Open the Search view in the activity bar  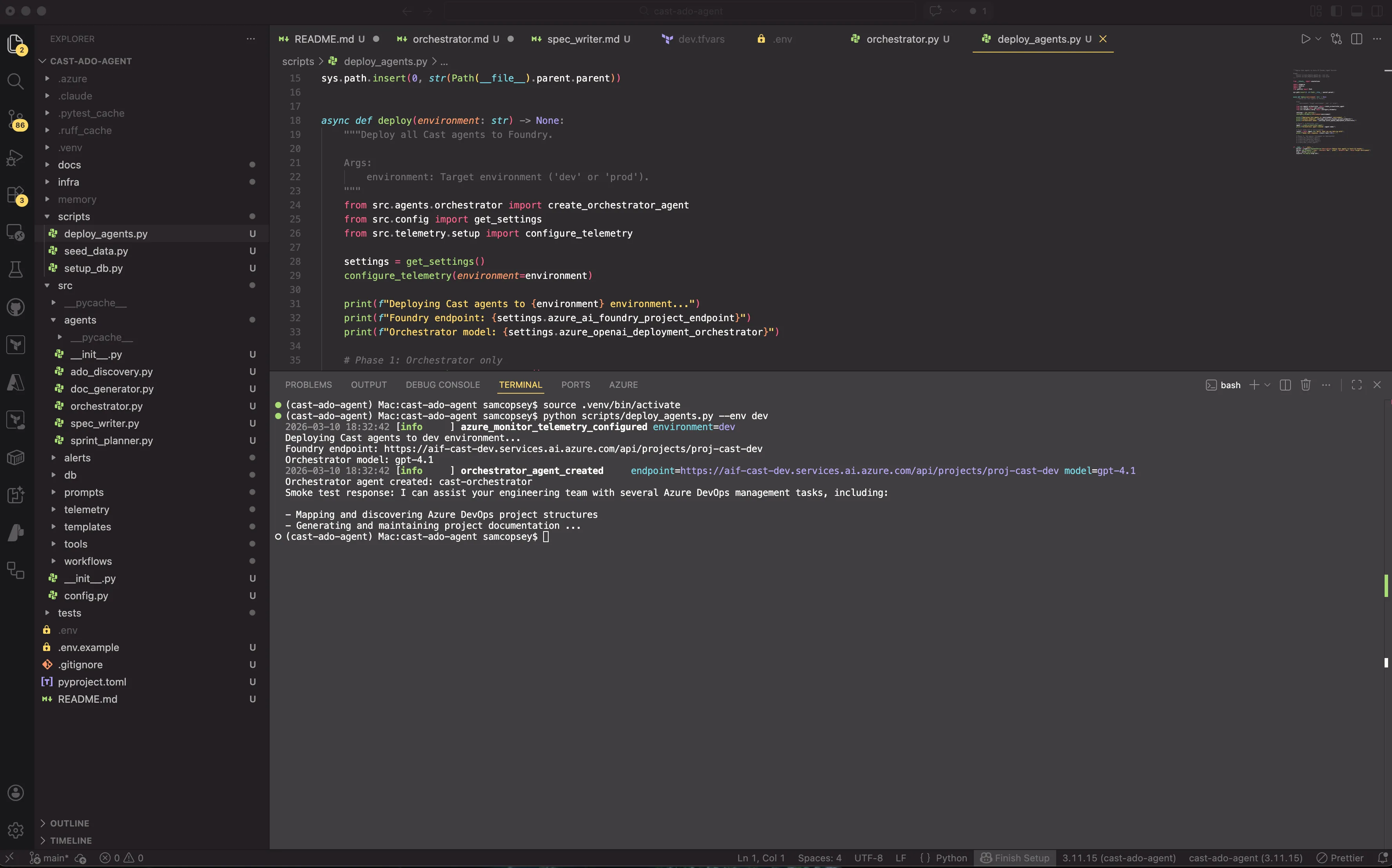(16, 81)
